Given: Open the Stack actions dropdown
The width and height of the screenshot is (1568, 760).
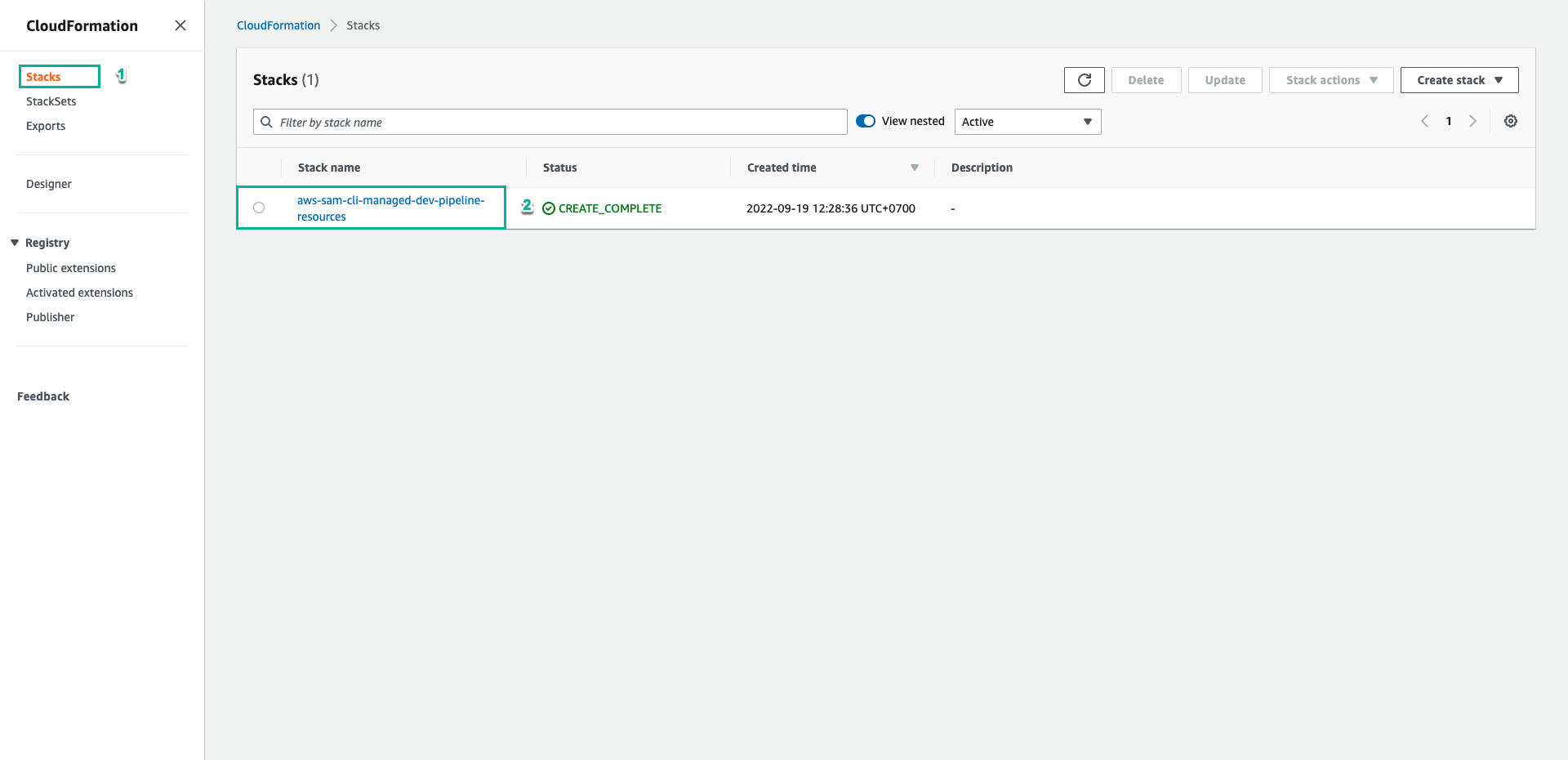Looking at the screenshot, I should click(x=1330, y=80).
